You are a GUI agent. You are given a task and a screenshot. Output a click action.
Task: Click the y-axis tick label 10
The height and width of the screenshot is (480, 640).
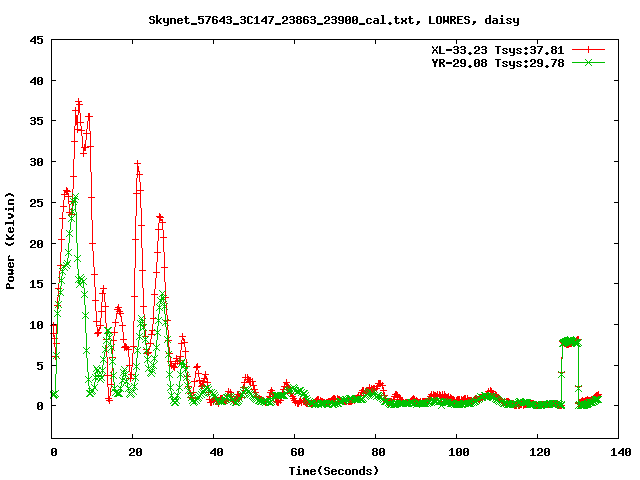[36, 324]
